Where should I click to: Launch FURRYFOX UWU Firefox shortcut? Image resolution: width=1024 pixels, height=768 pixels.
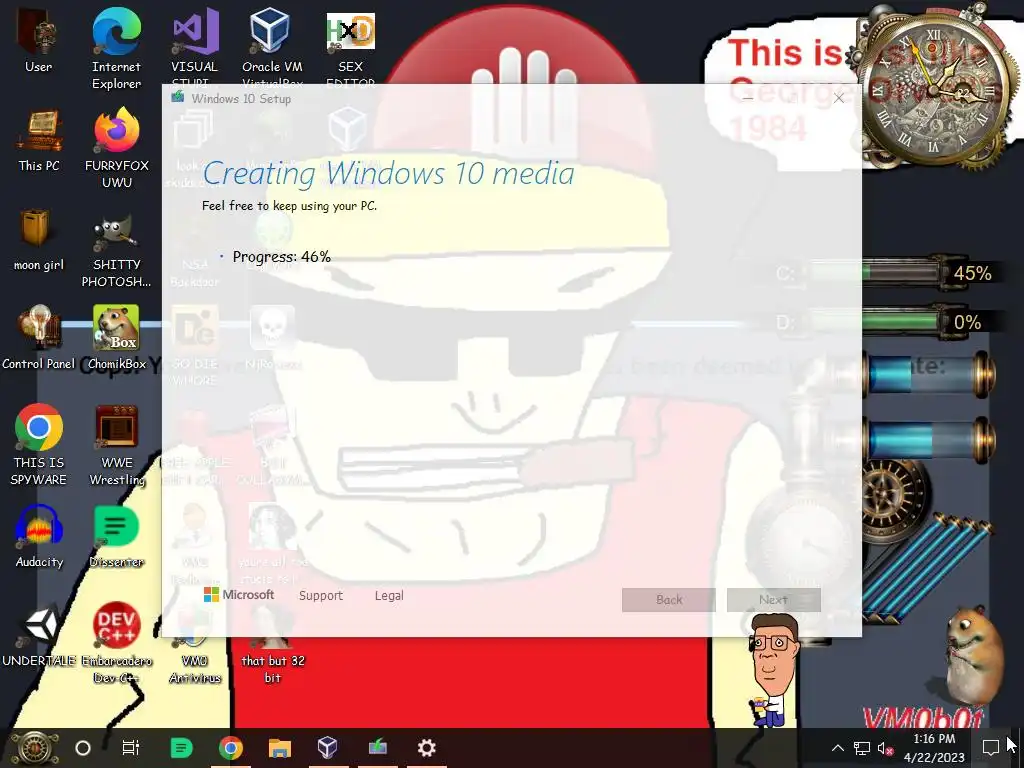tap(116, 148)
